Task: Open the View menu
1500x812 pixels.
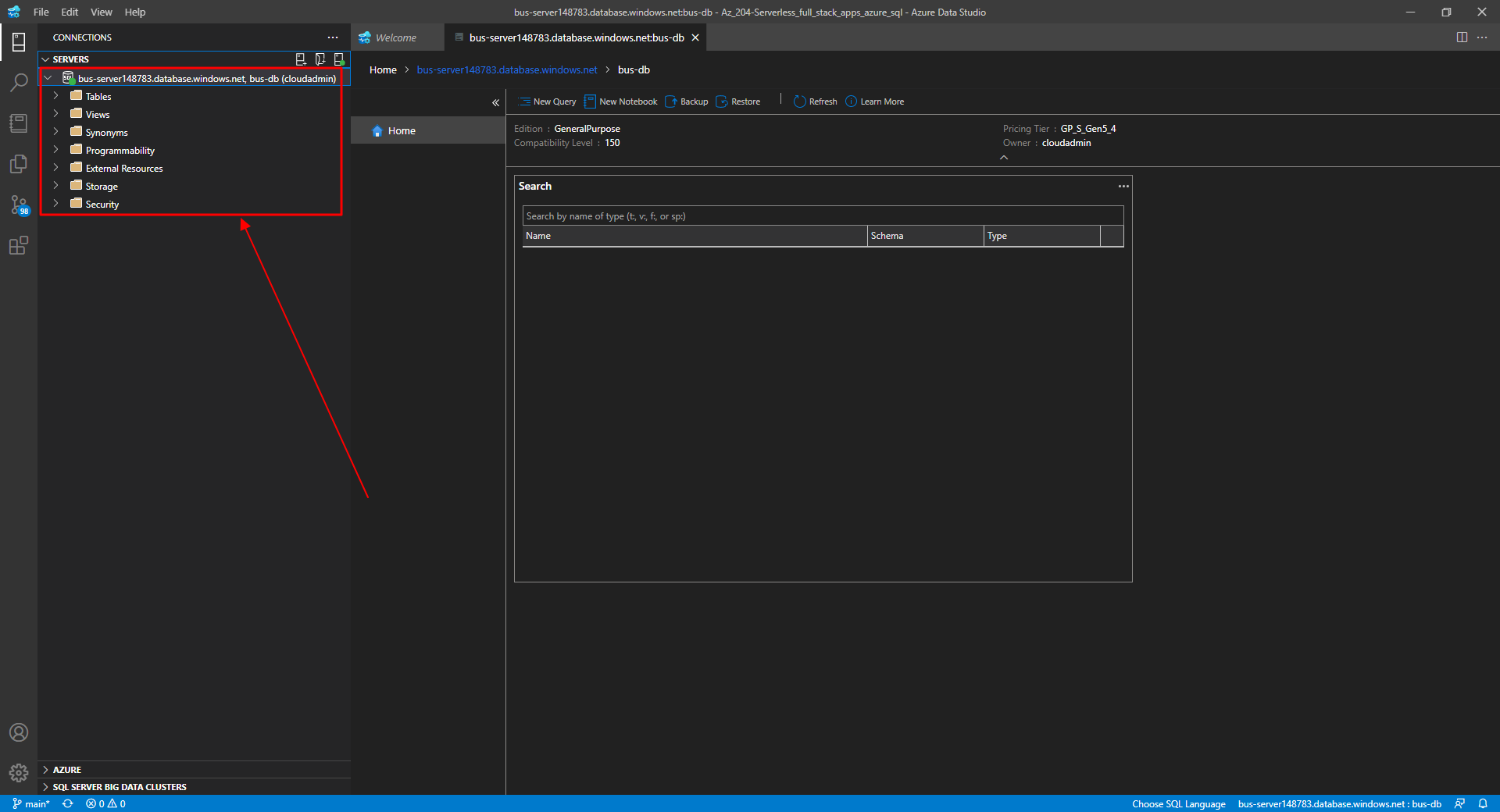Action: [x=101, y=12]
